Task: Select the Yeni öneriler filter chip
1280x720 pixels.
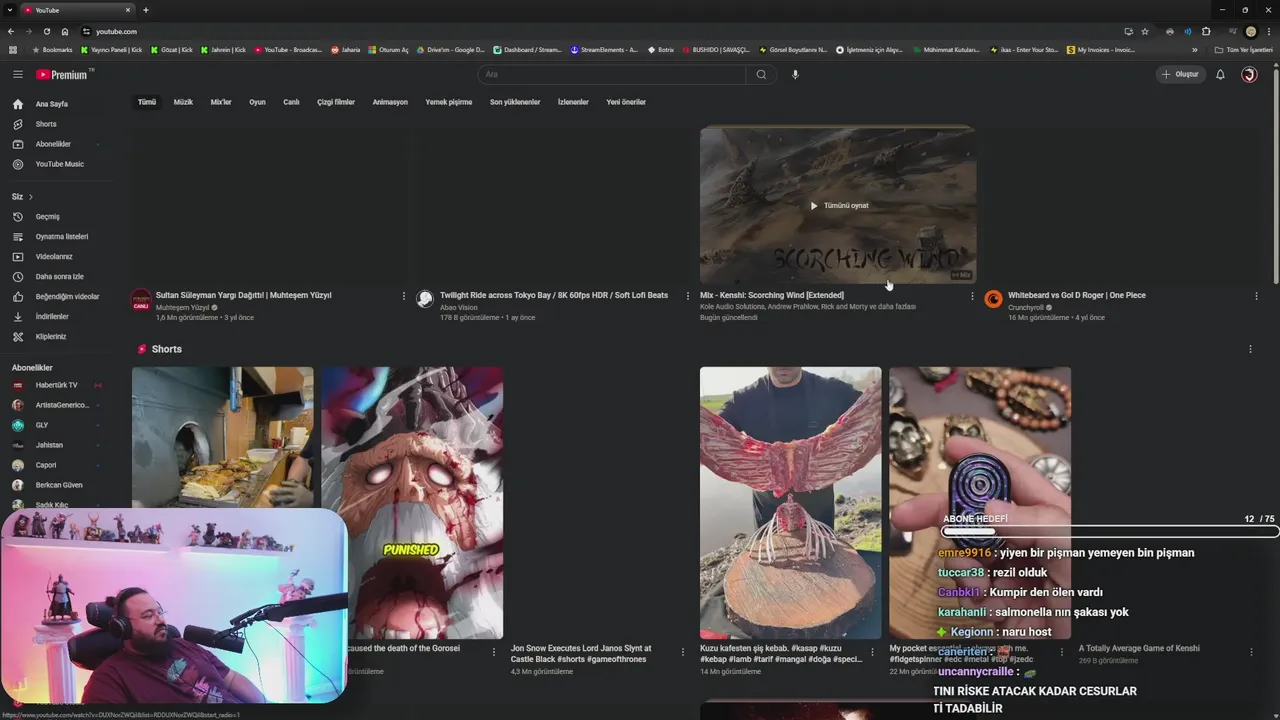Action: pos(626,102)
